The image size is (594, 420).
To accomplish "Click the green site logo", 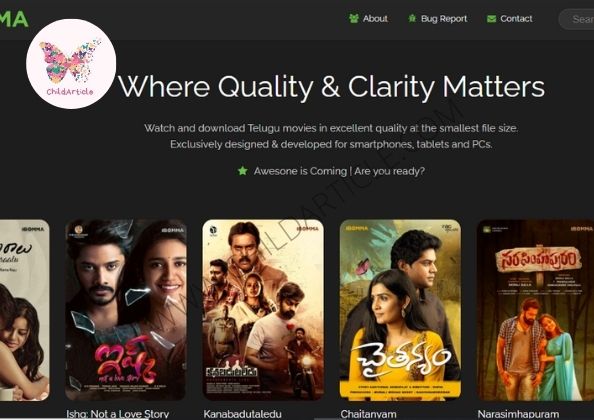I will pos(14,19).
